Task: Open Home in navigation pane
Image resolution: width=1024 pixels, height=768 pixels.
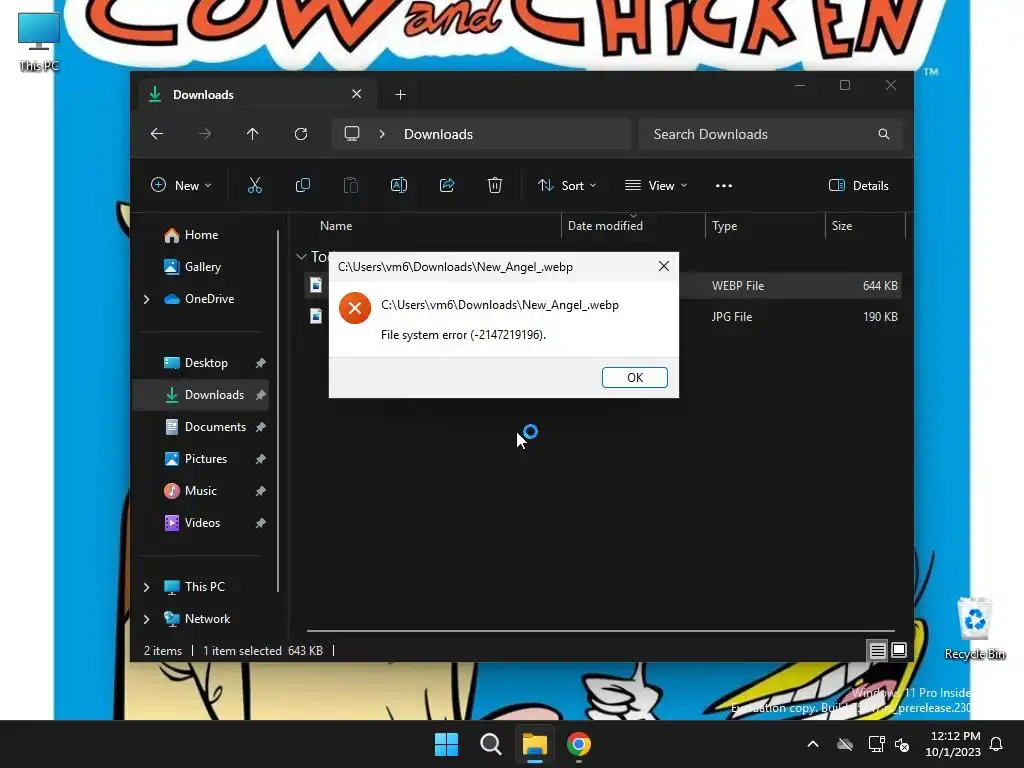Action: click(x=200, y=234)
